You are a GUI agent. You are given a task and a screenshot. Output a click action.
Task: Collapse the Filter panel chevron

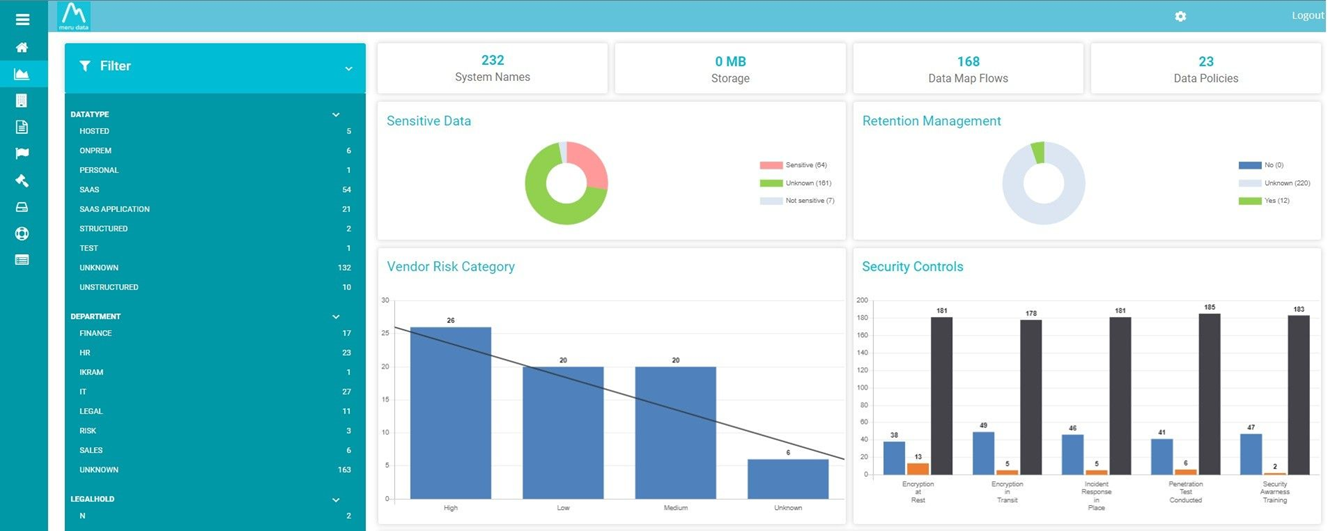pyautogui.click(x=348, y=69)
